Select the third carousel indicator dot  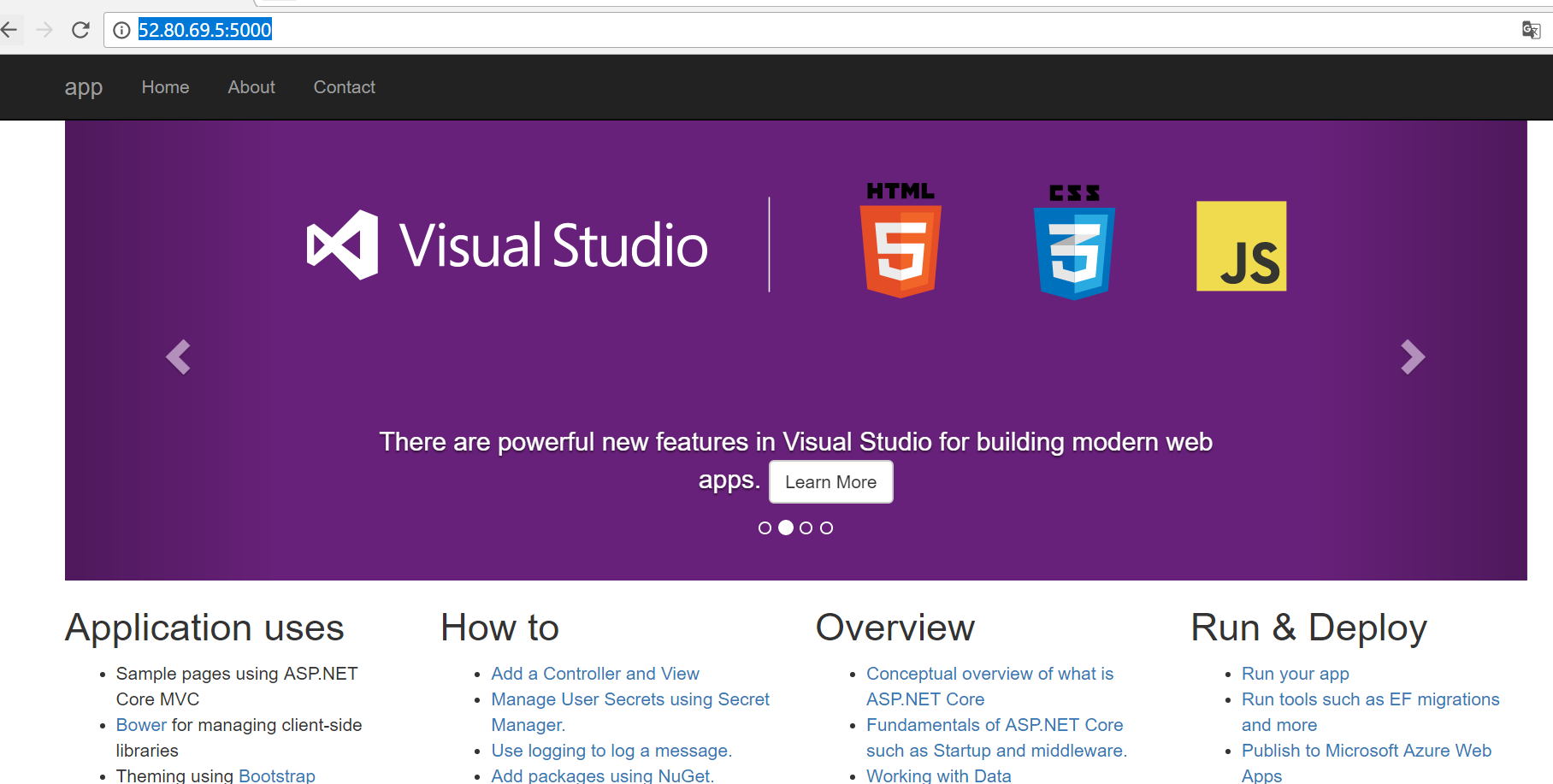tap(806, 528)
